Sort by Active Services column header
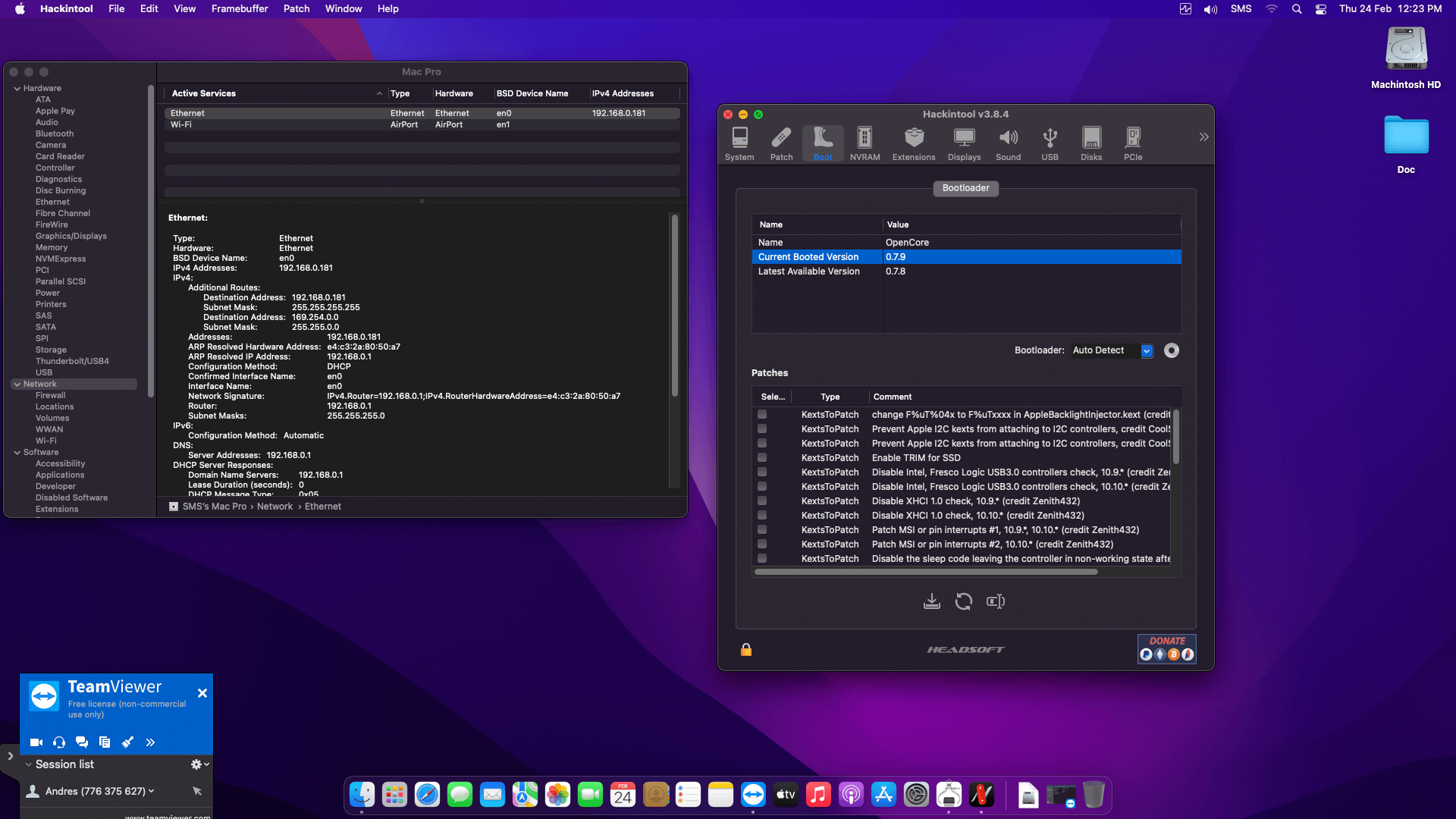The image size is (1456, 819). pyautogui.click(x=276, y=93)
